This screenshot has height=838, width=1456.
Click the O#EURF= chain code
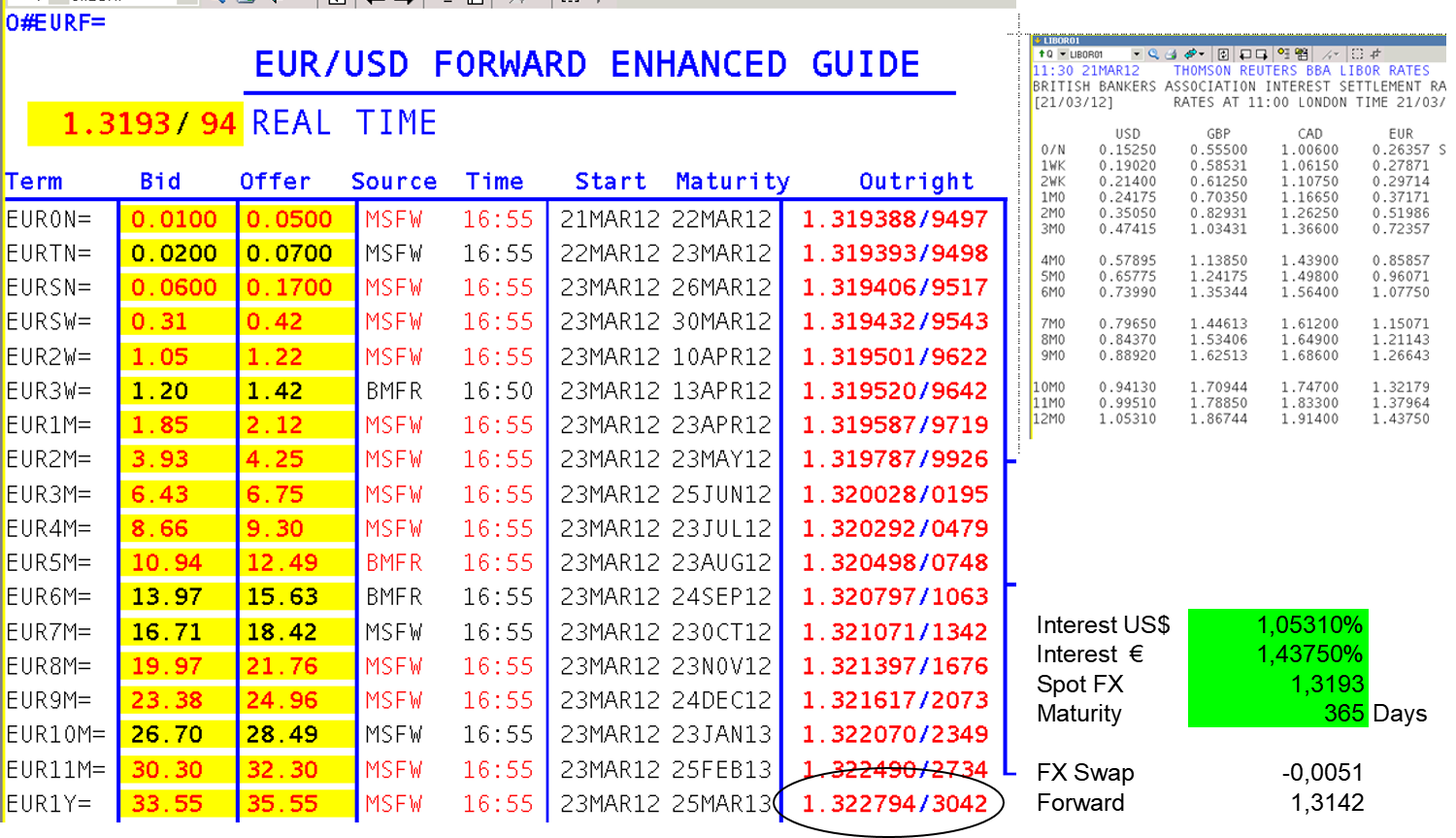point(55,22)
